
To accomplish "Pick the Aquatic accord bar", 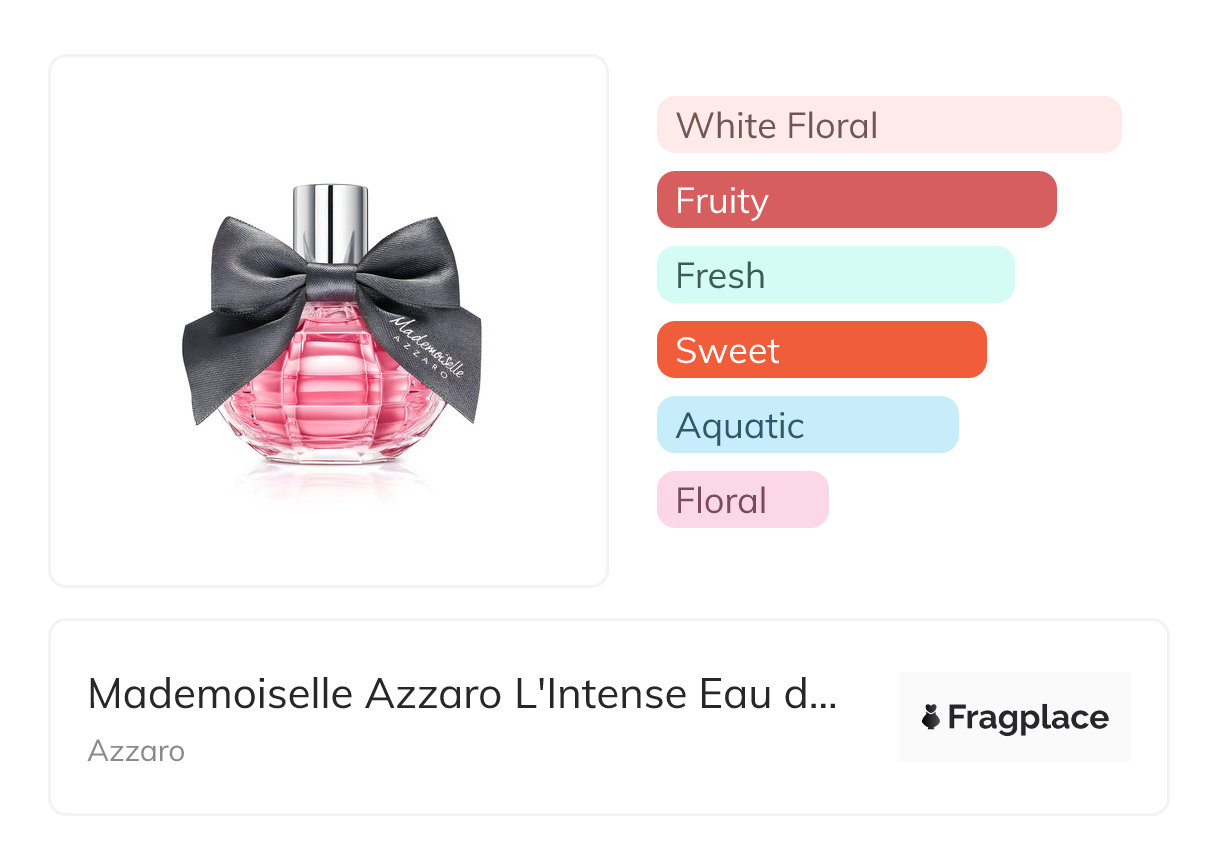I will click(x=807, y=425).
